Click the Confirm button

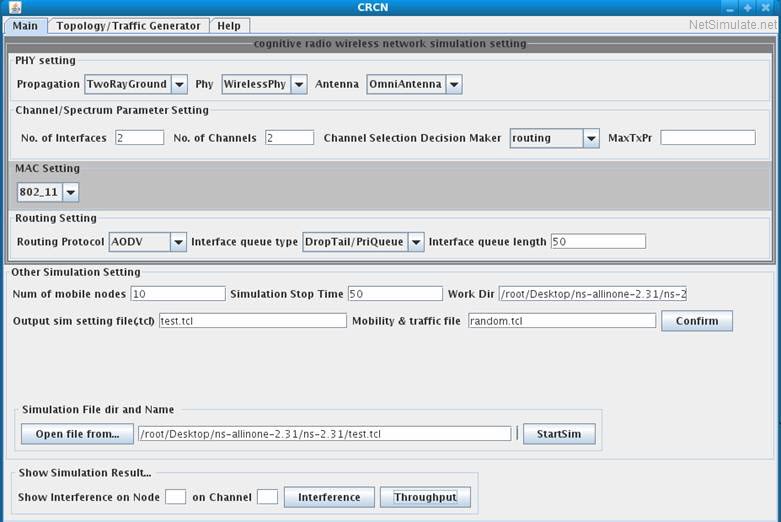coord(697,321)
